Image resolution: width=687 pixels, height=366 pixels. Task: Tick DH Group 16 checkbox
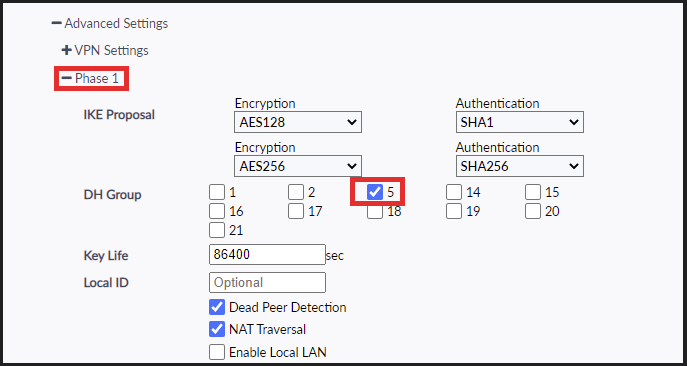(217, 211)
